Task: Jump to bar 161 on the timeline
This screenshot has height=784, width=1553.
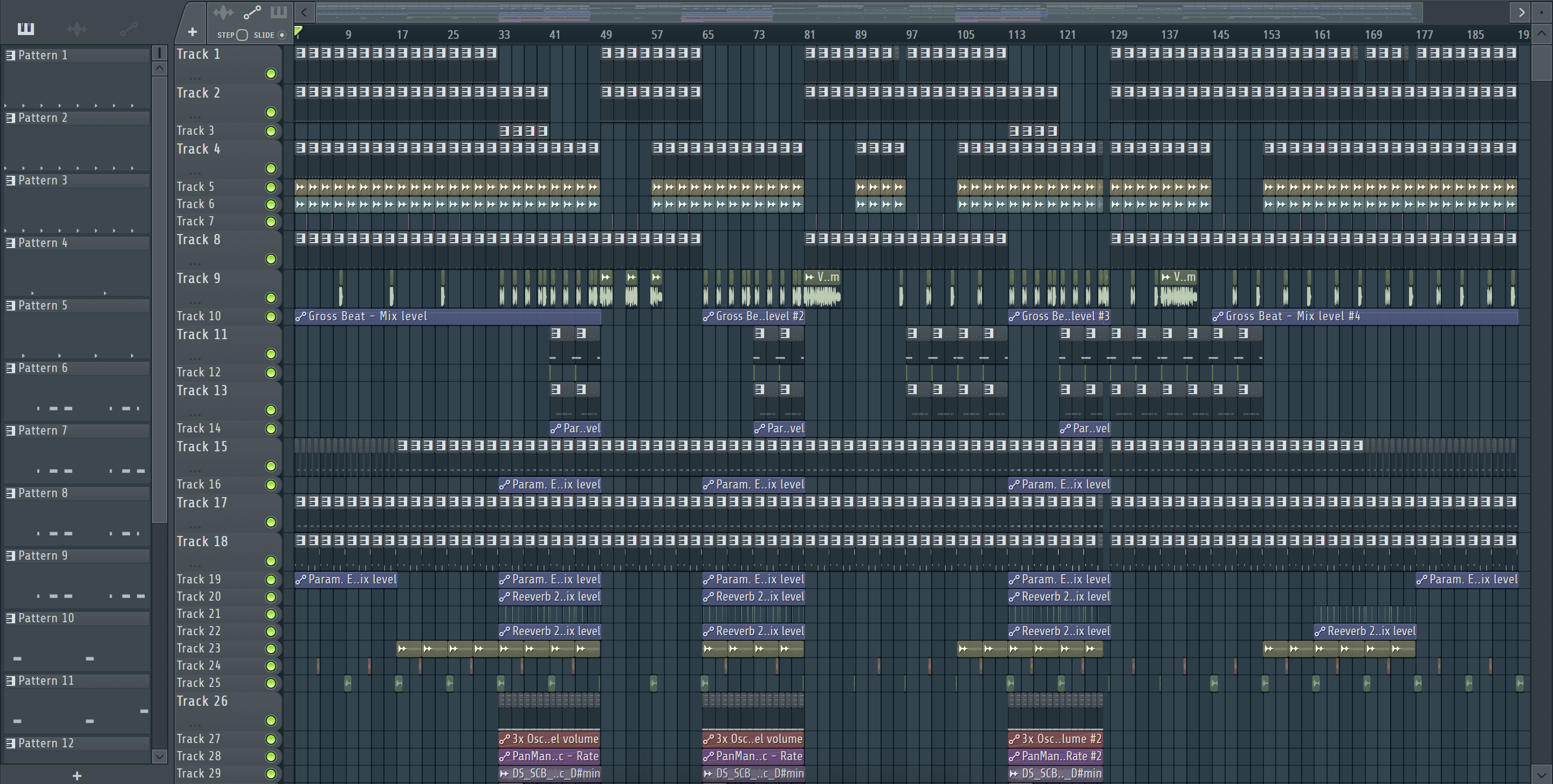Action: click(1322, 35)
